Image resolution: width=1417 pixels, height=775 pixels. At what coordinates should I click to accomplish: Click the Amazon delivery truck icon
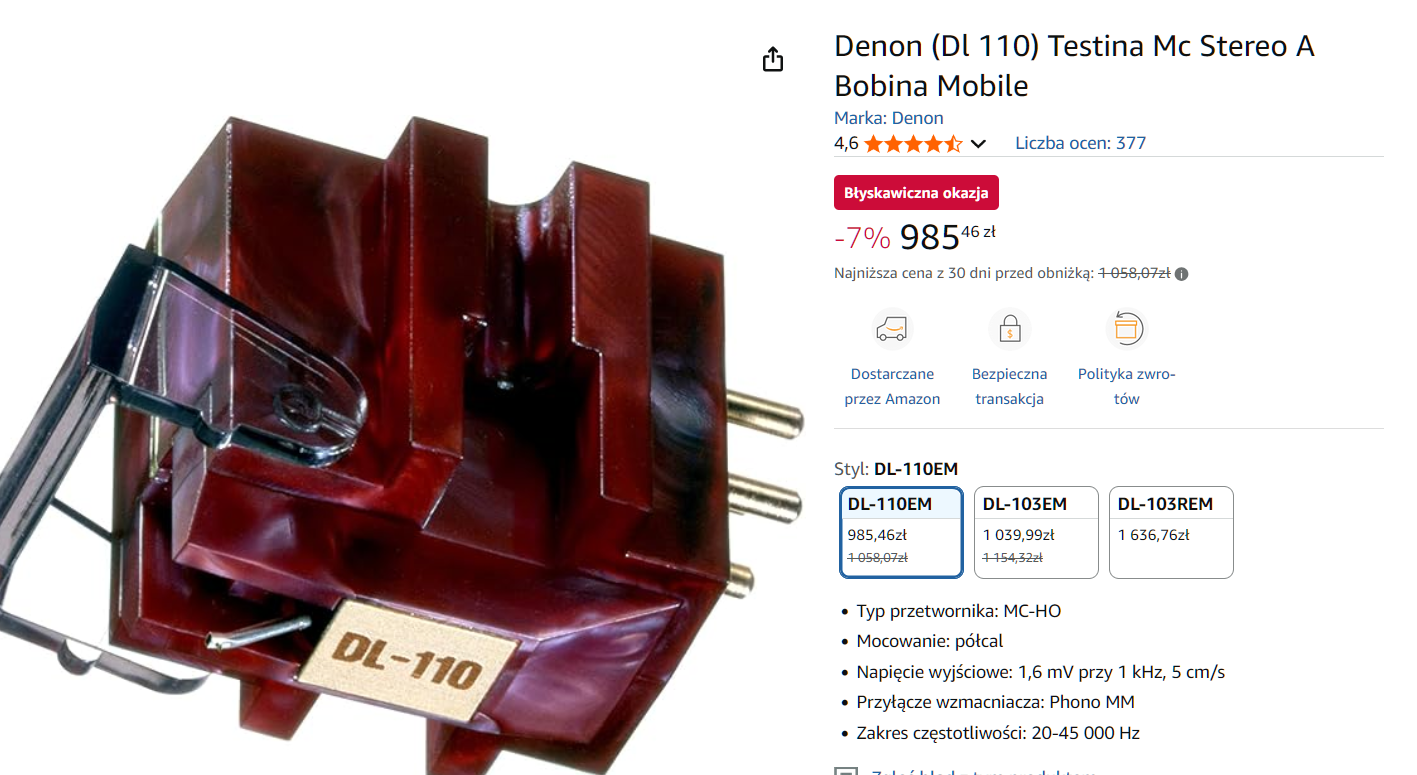pyautogui.click(x=892, y=328)
